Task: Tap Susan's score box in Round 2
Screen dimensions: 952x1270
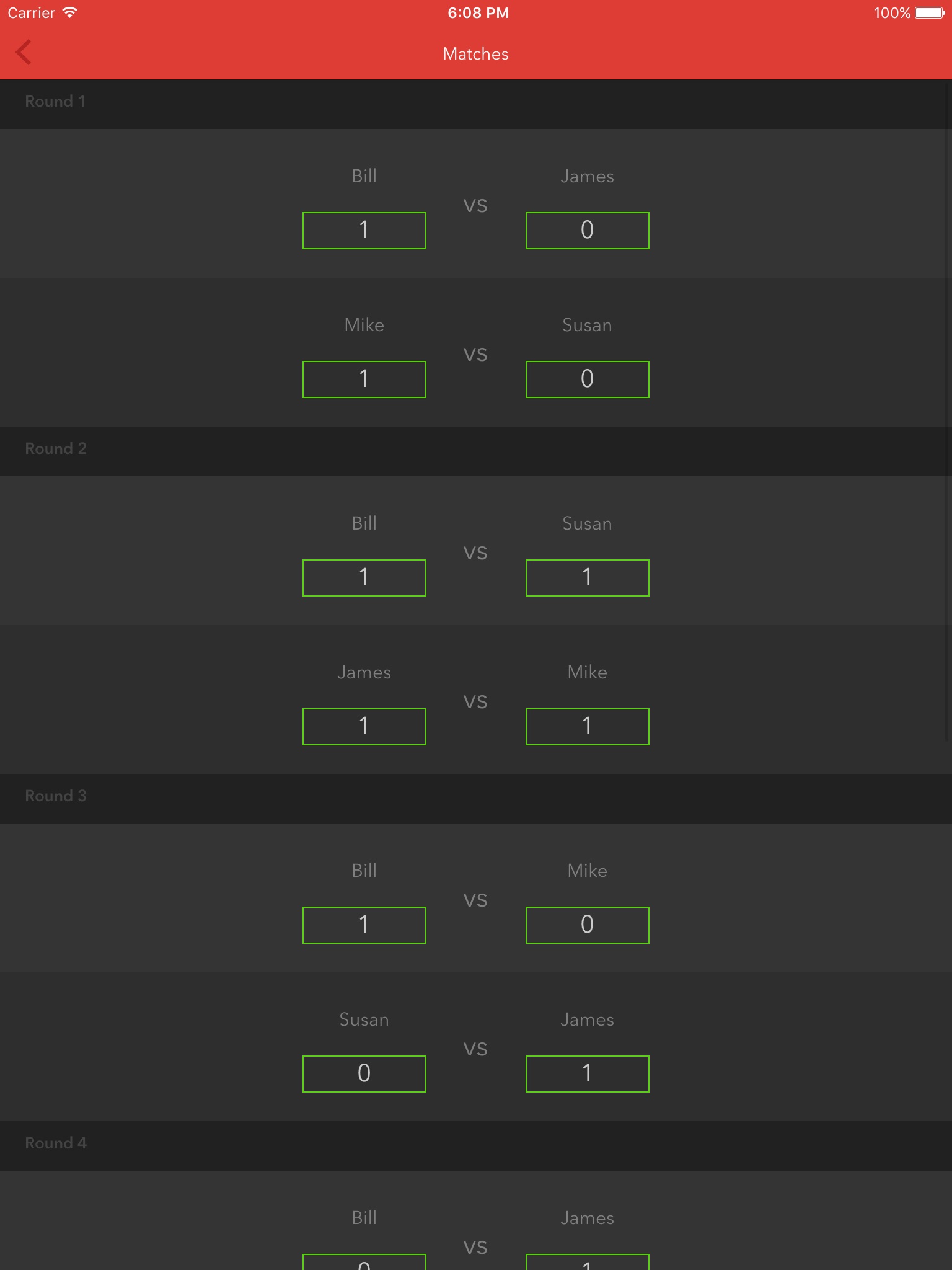Action: coord(587,578)
